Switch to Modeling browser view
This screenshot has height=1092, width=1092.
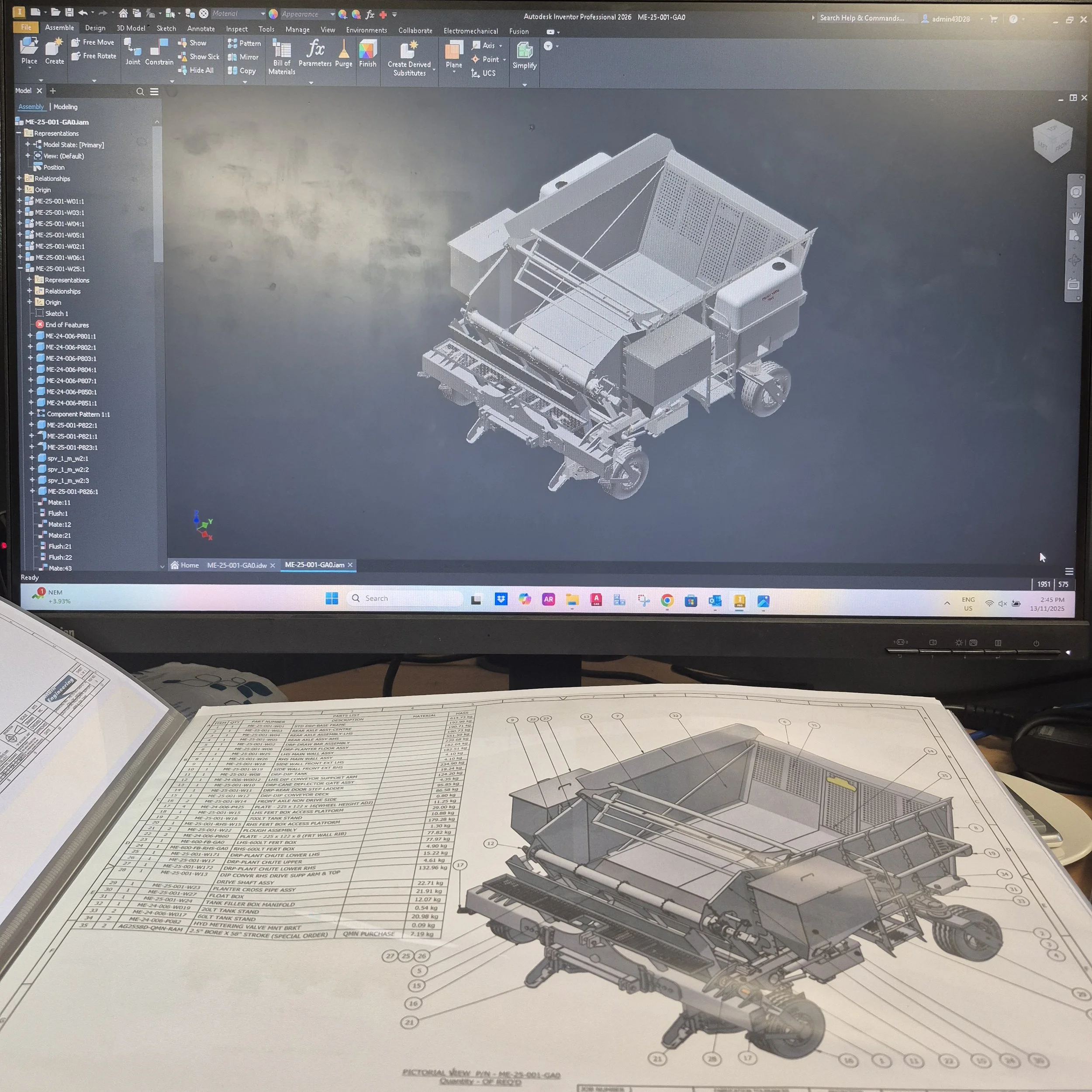[x=66, y=107]
